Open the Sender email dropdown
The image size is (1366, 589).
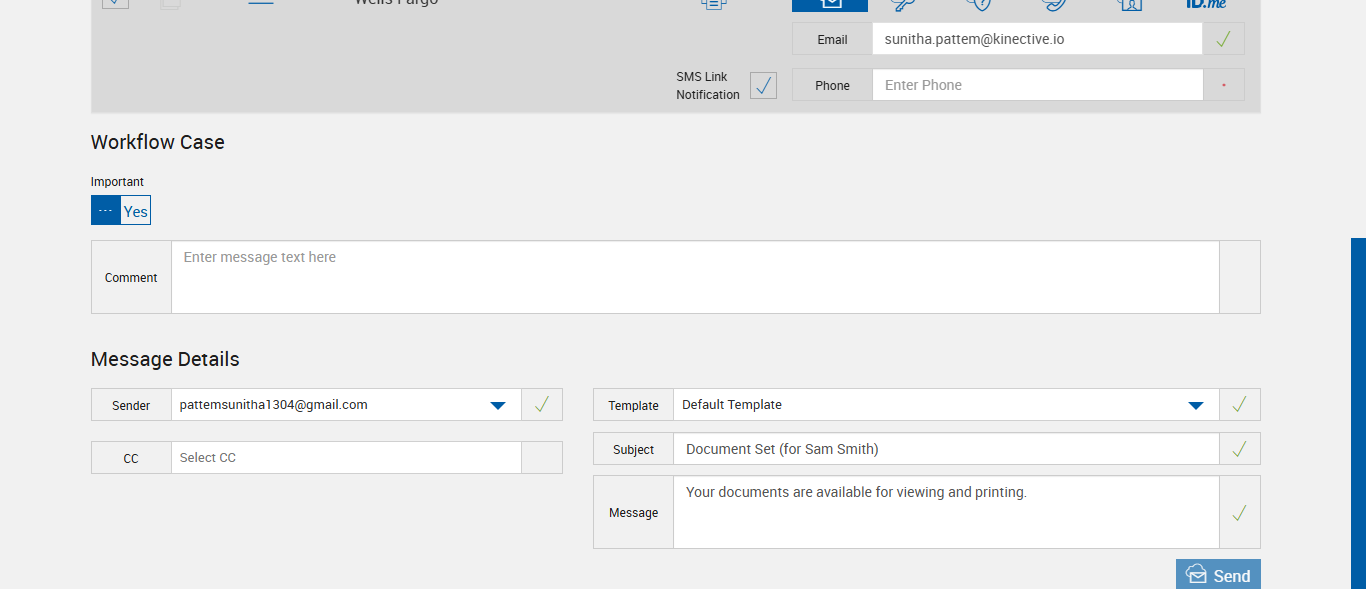point(497,405)
